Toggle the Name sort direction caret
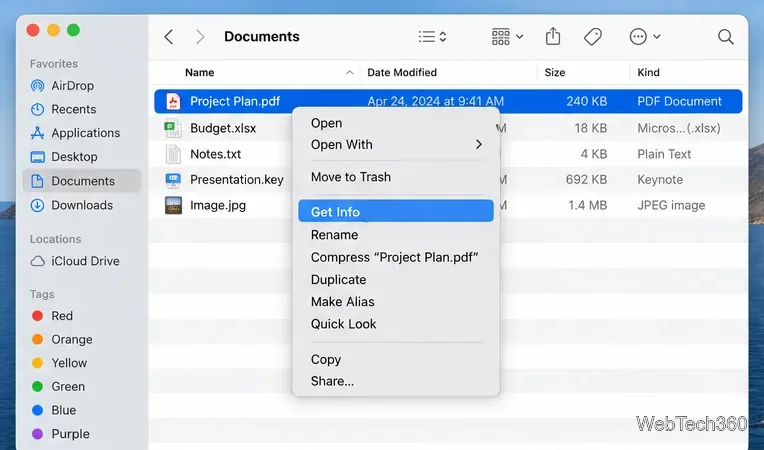 coord(349,73)
